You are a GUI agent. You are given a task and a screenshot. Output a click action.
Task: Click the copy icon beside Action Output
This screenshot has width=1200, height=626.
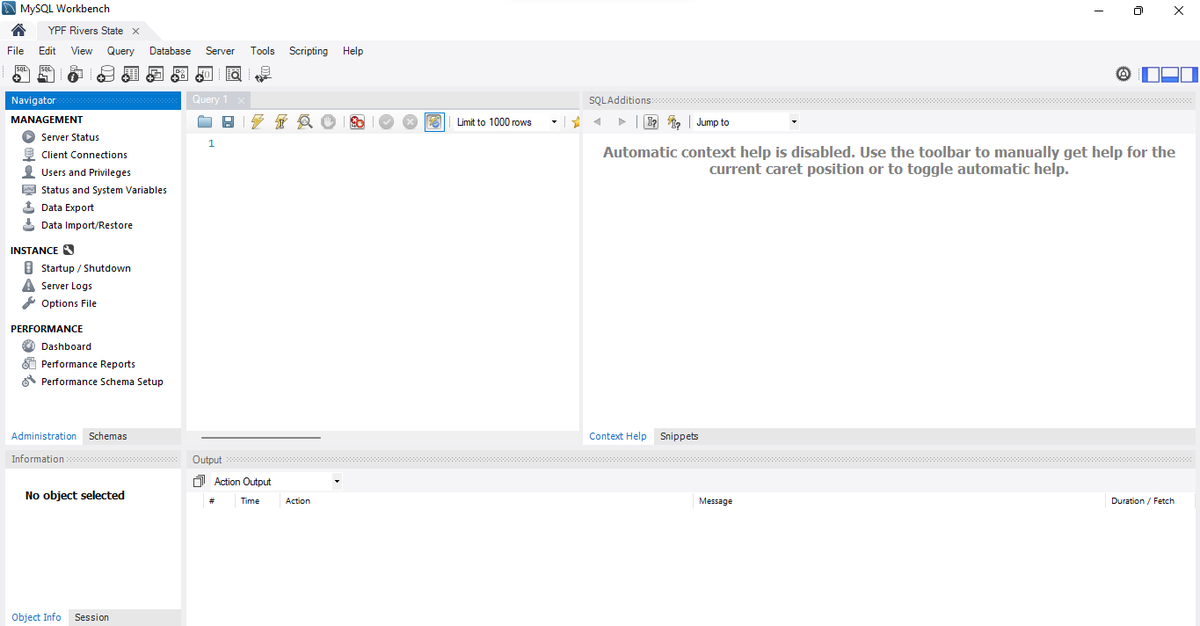point(199,481)
